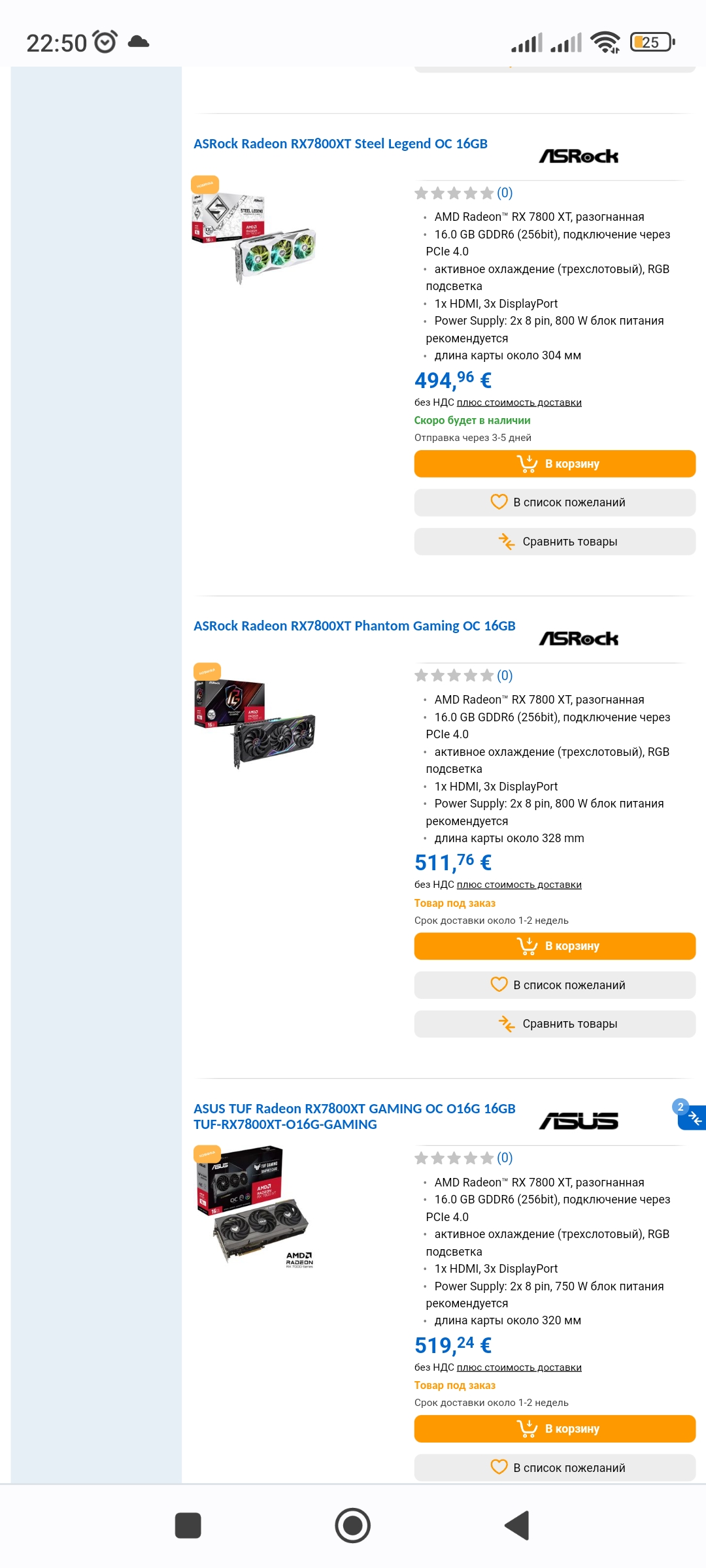706x1568 pixels.
Task: Add Steel Legend OC to cart
Action: (x=555, y=464)
